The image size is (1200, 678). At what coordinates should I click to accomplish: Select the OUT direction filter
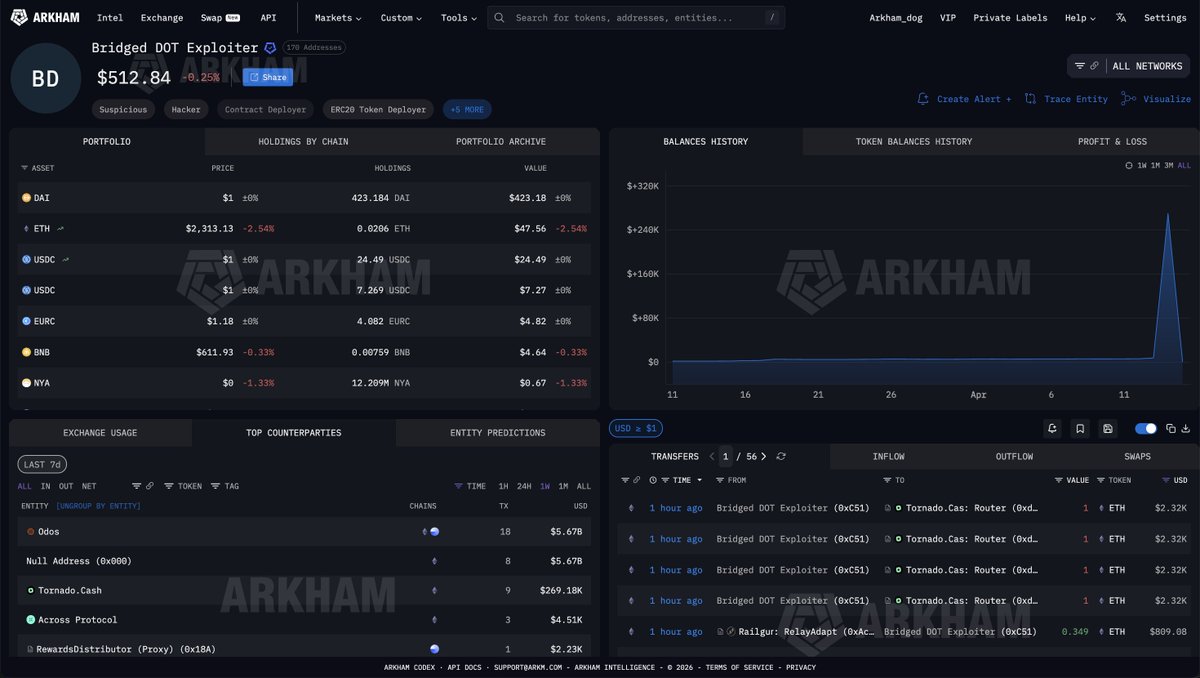[66, 486]
